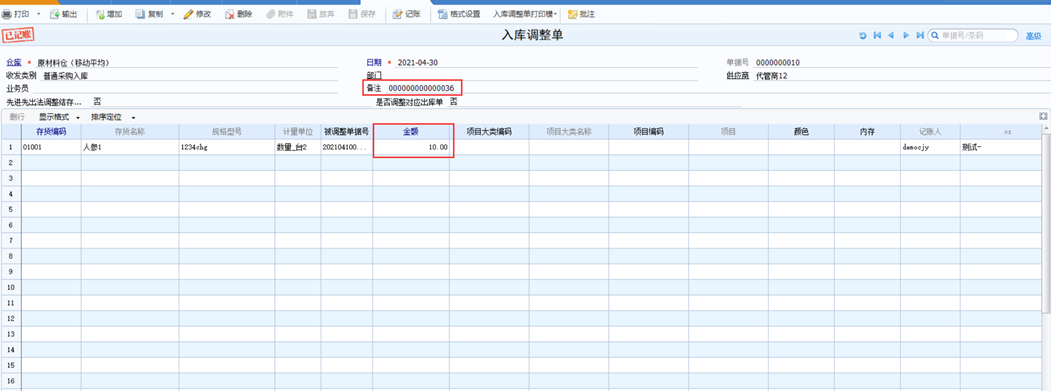This screenshot has height=391, width=1051.
Task: Click the 输出 export button
Action: tap(63, 14)
